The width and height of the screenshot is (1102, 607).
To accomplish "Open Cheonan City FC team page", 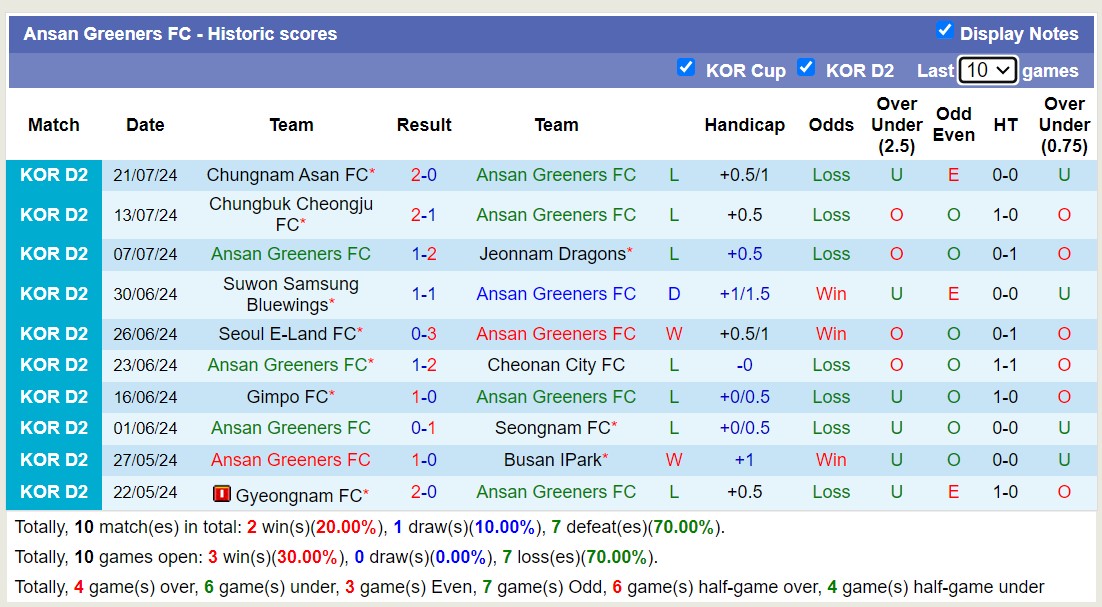I will click(556, 365).
